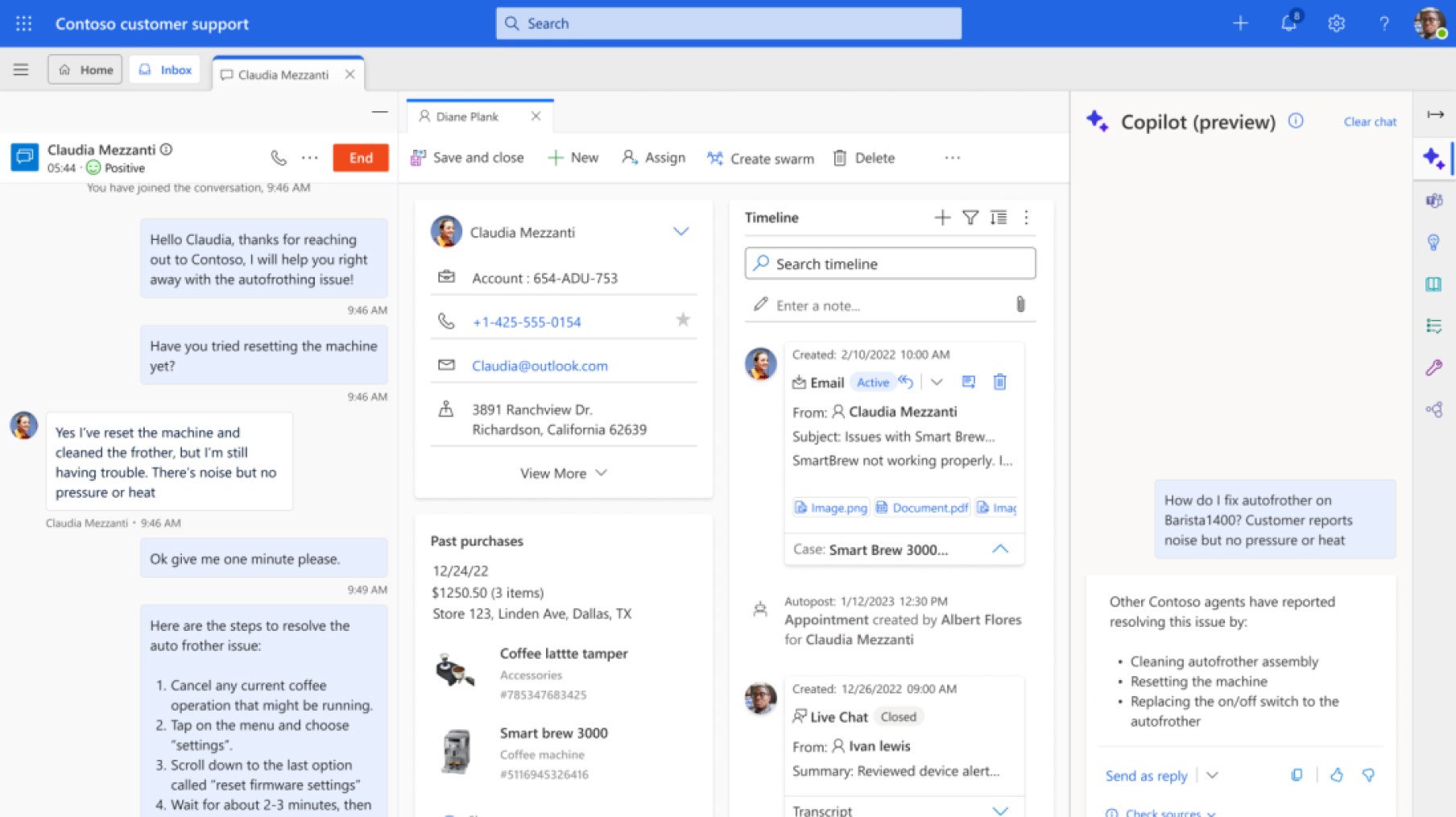1456x817 pixels.
Task: Click the attachment paperclip in note field
Action: point(1020,305)
